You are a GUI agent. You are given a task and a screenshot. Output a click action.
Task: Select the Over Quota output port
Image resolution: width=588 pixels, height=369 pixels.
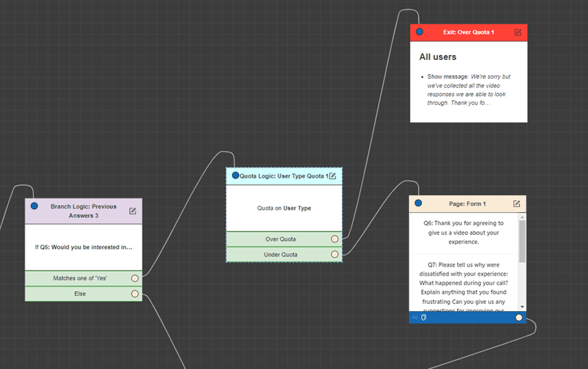click(334, 239)
